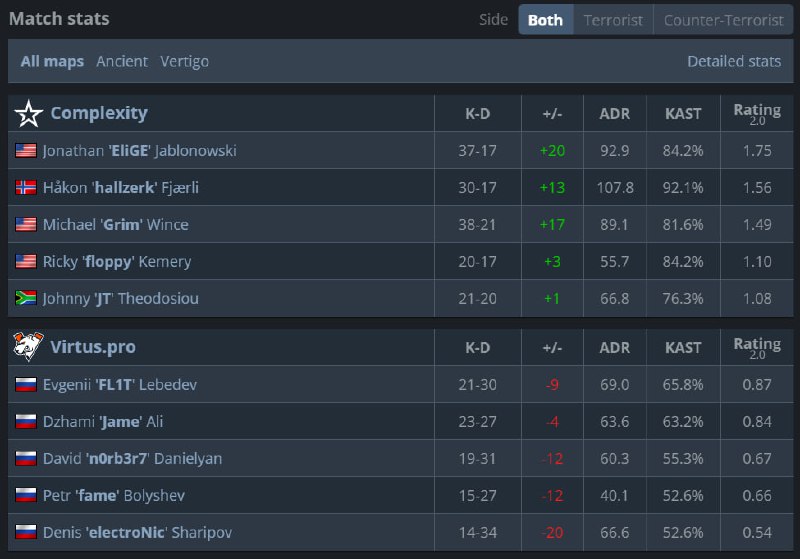Click the Virtus.pro team name

(x=92, y=347)
